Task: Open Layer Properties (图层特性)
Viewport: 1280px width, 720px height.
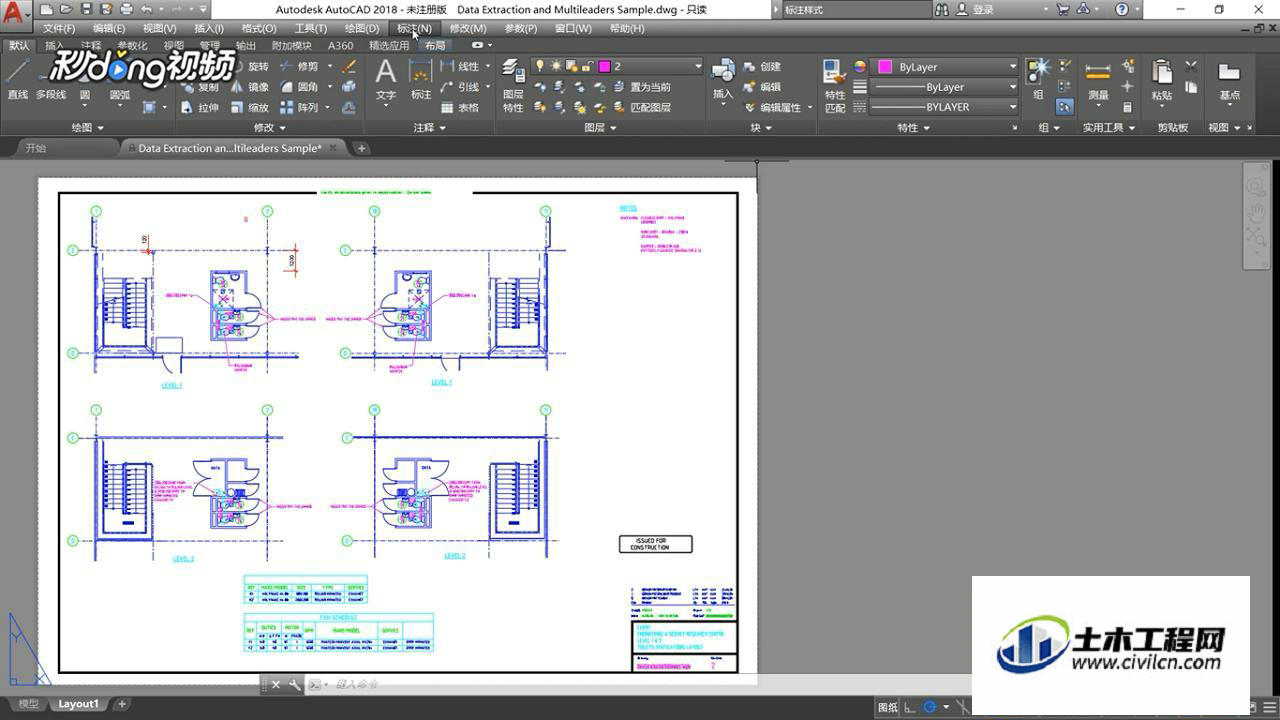Action: tap(513, 84)
